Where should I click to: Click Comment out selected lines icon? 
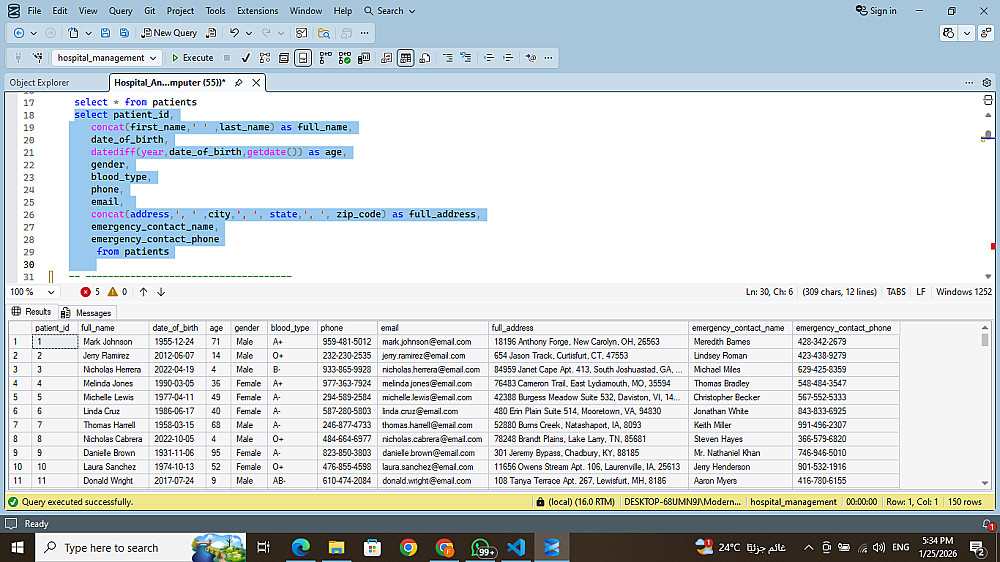pos(448,57)
